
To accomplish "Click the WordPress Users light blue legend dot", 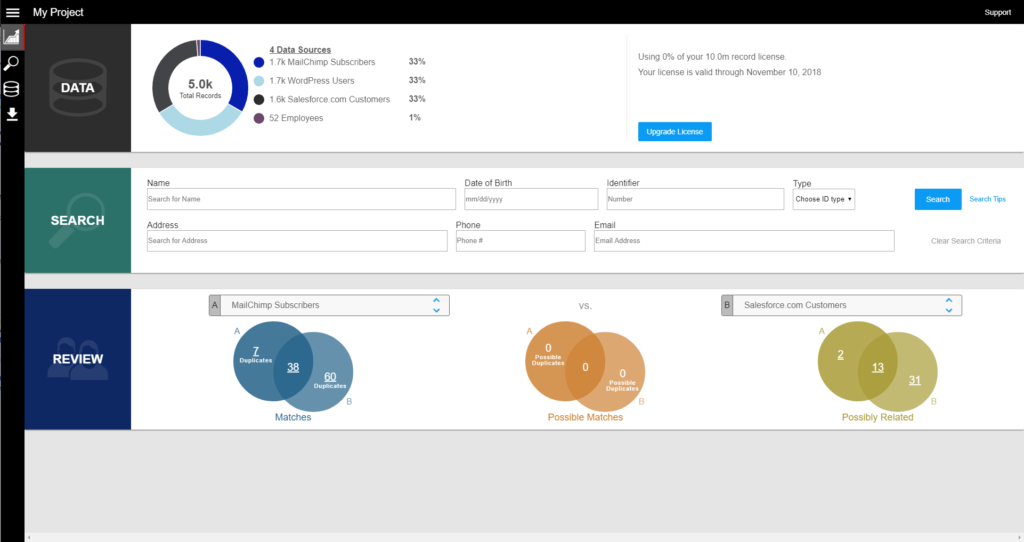I will (x=259, y=81).
